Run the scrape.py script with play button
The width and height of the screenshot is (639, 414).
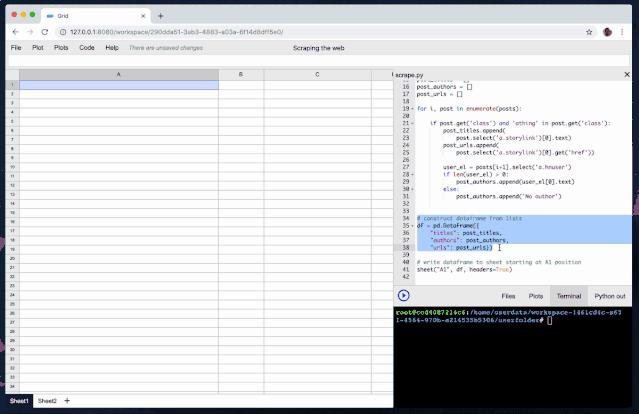point(403,295)
